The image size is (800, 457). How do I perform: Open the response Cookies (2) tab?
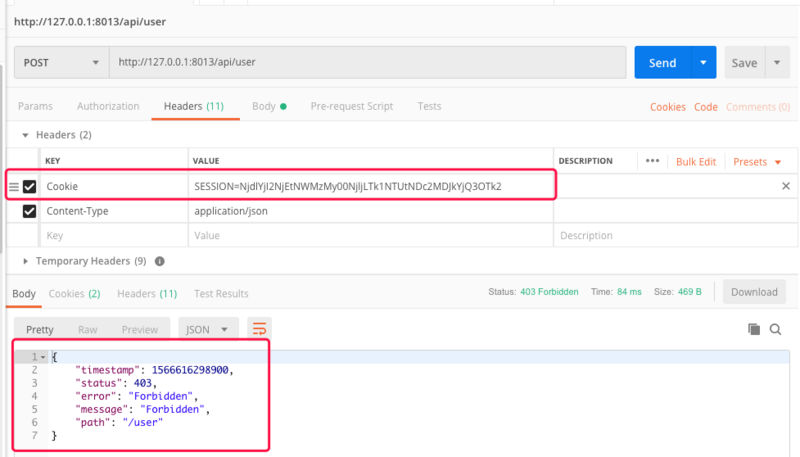pos(74,294)
